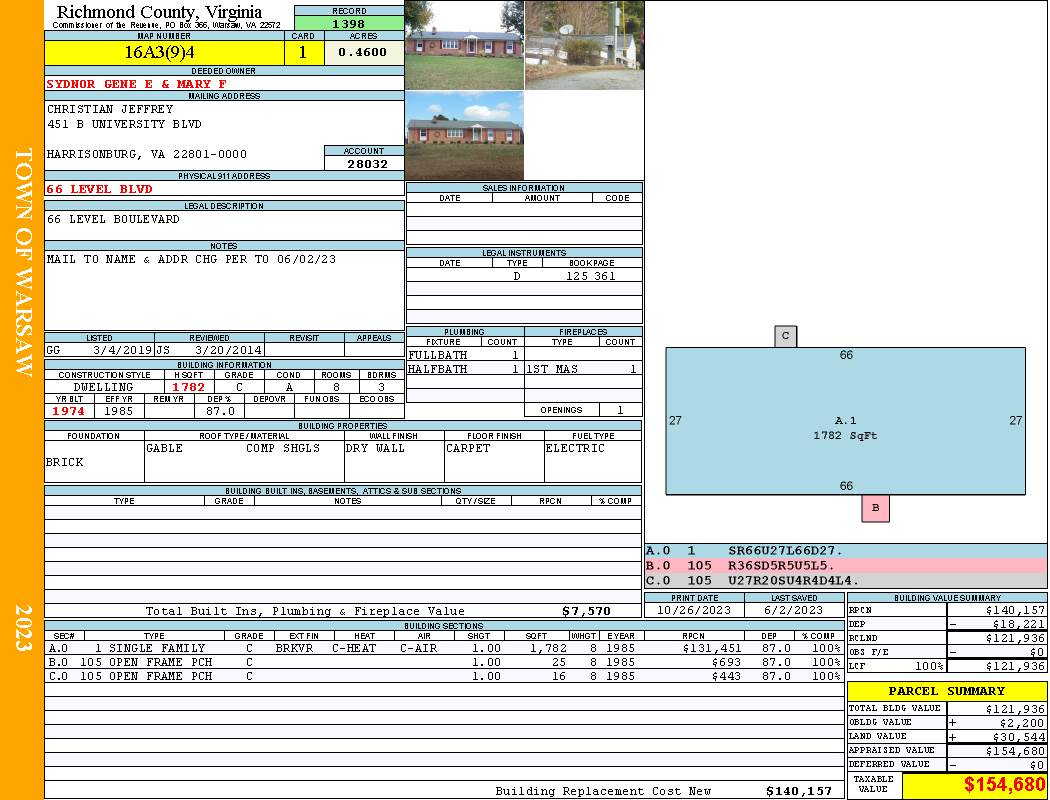Click the print date 10/26/2023 cell
Screen dimensions: 1050x800
coord(695,610)
